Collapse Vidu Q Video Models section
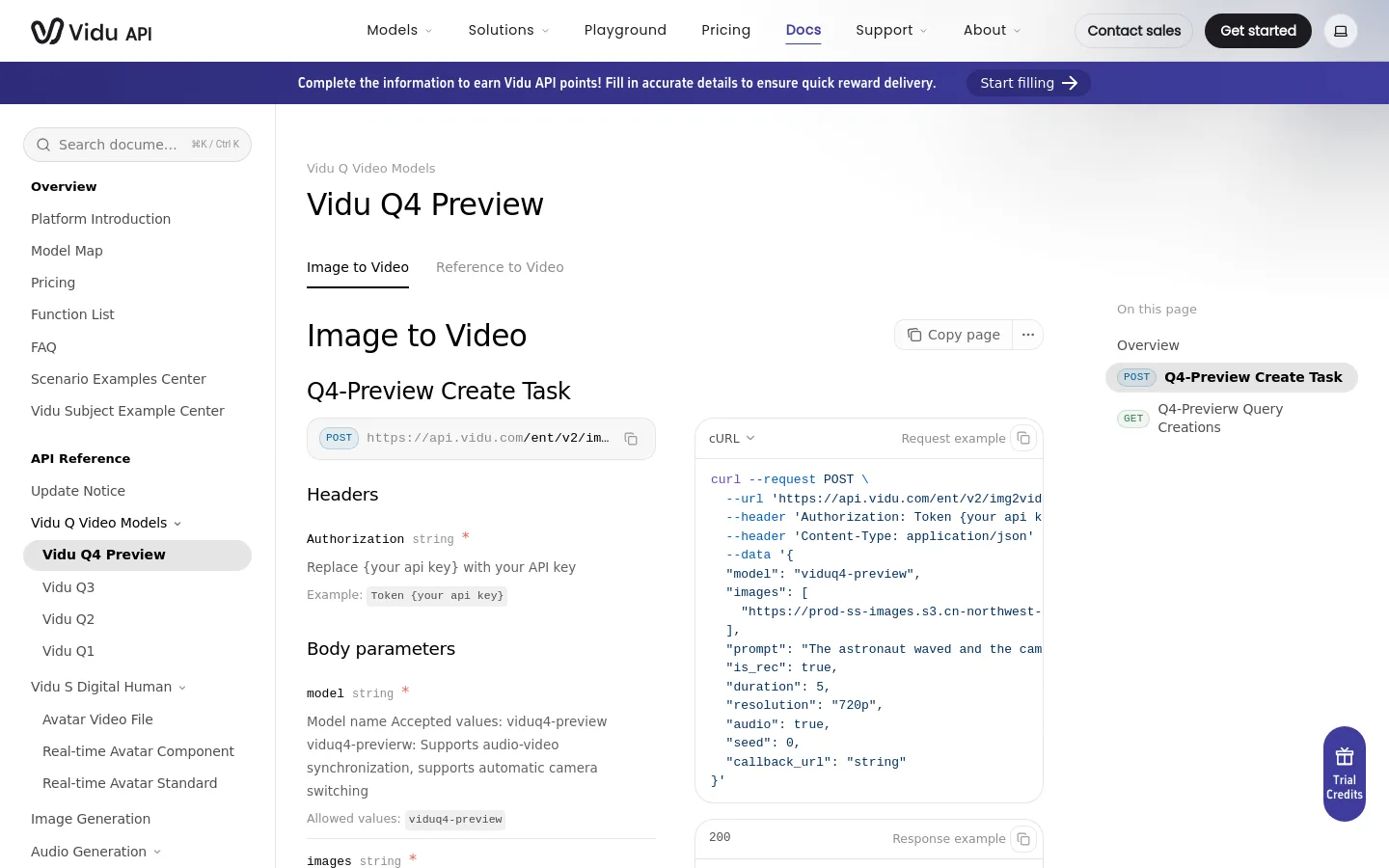 click(x=106, y=523)
